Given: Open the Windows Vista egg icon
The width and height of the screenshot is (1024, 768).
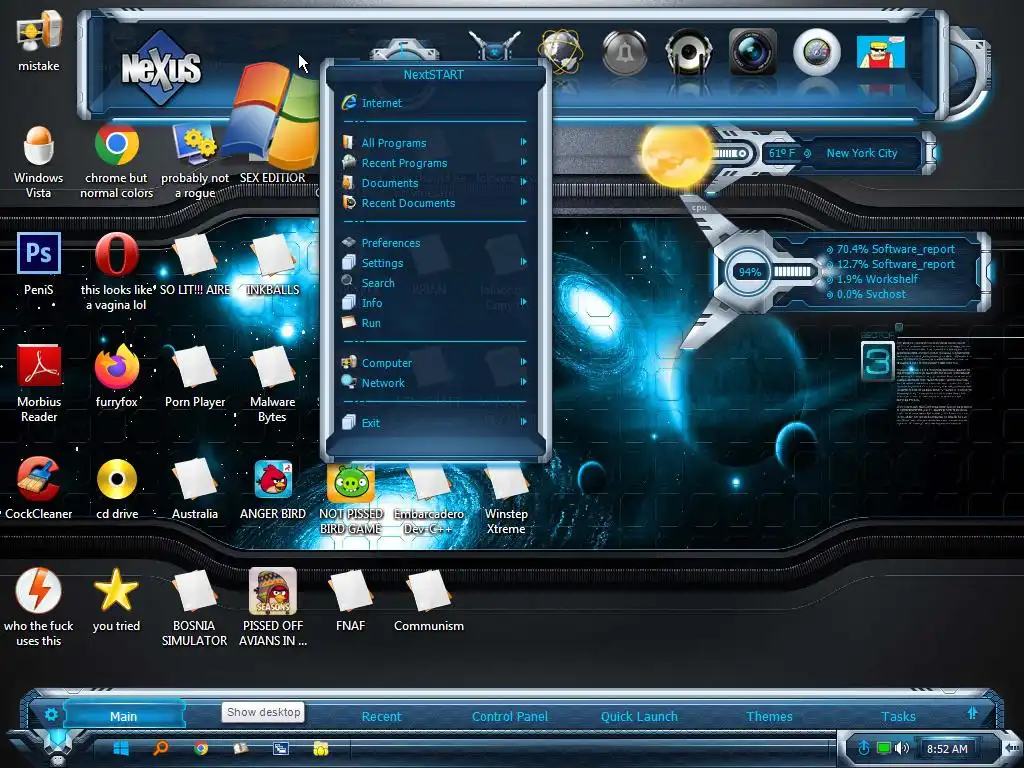Looking at the screenshot, I should [x=39, y=145].
